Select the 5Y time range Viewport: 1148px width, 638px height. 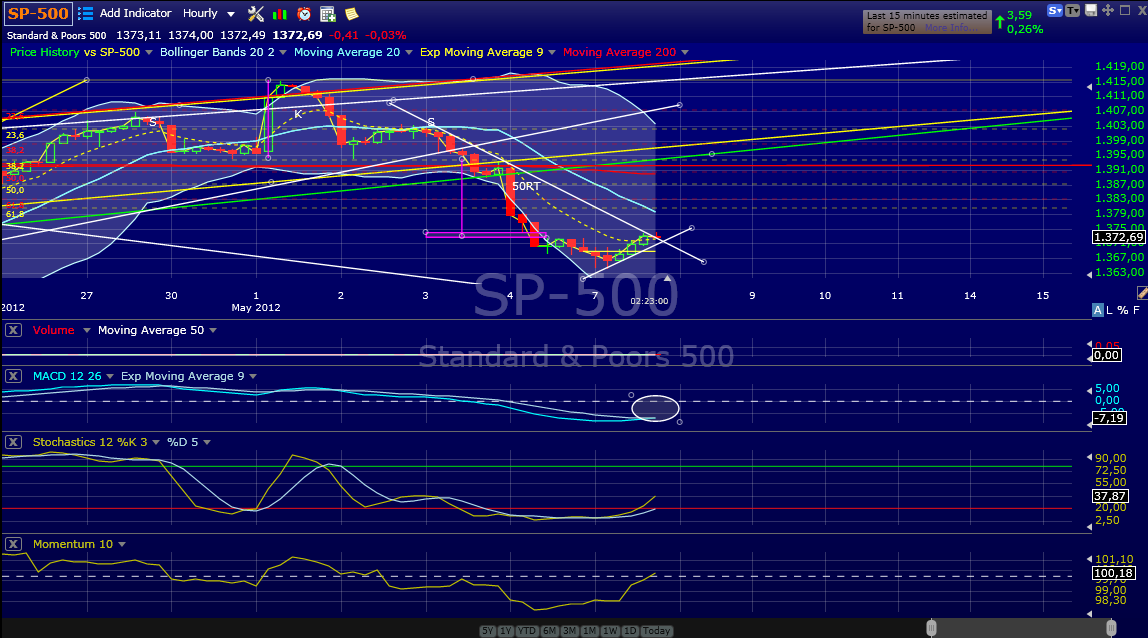tap(488, 631)
